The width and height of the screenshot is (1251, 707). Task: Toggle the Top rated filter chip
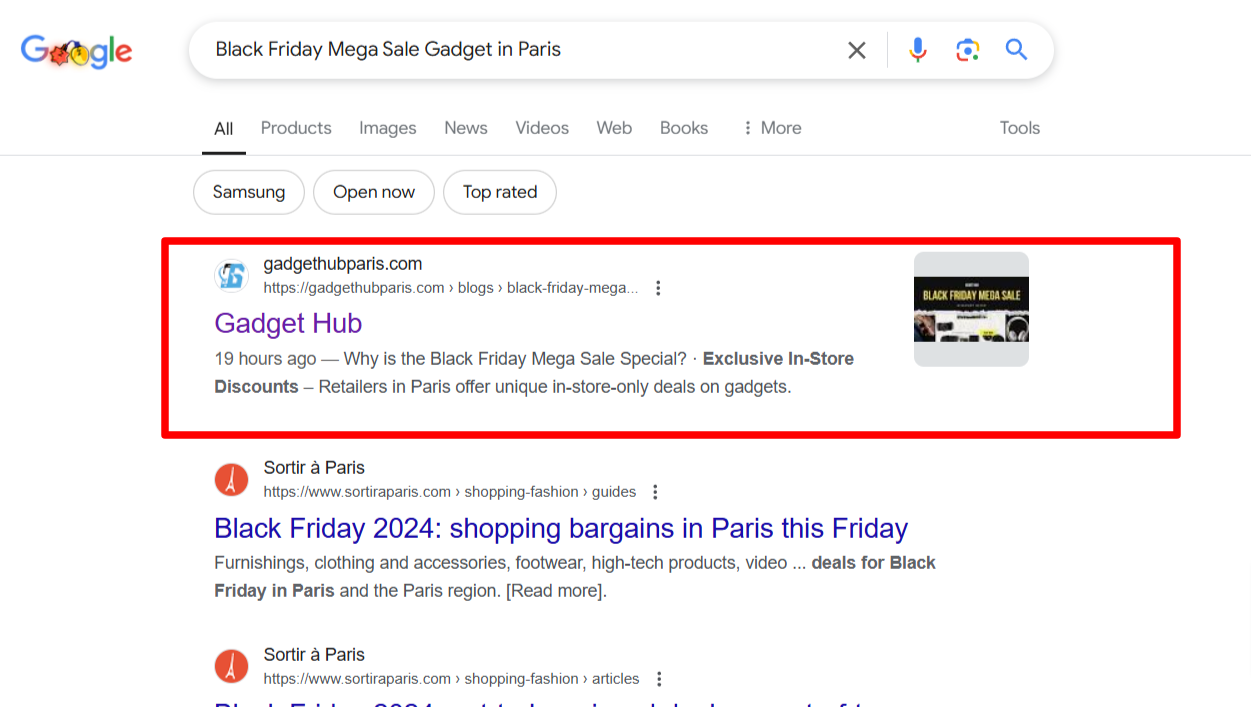tap(500, 192)
